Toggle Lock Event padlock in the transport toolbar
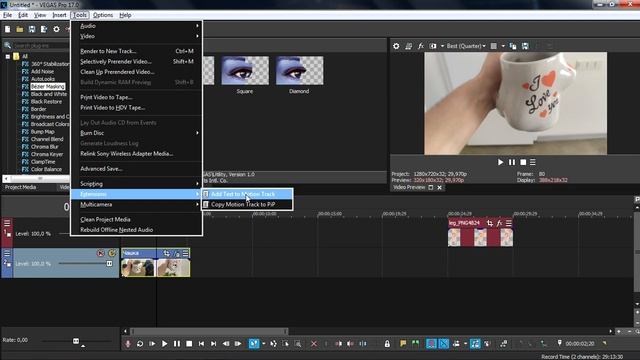 coord(387,344)
